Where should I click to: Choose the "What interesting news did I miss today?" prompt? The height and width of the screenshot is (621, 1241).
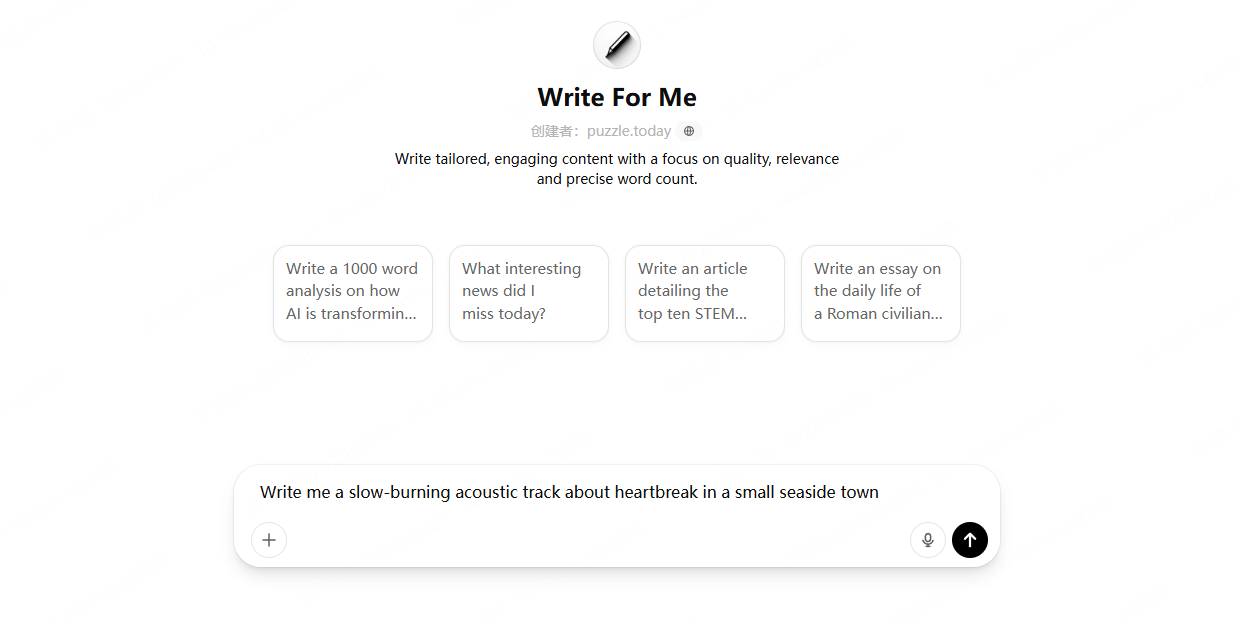[x=528, y=293]
